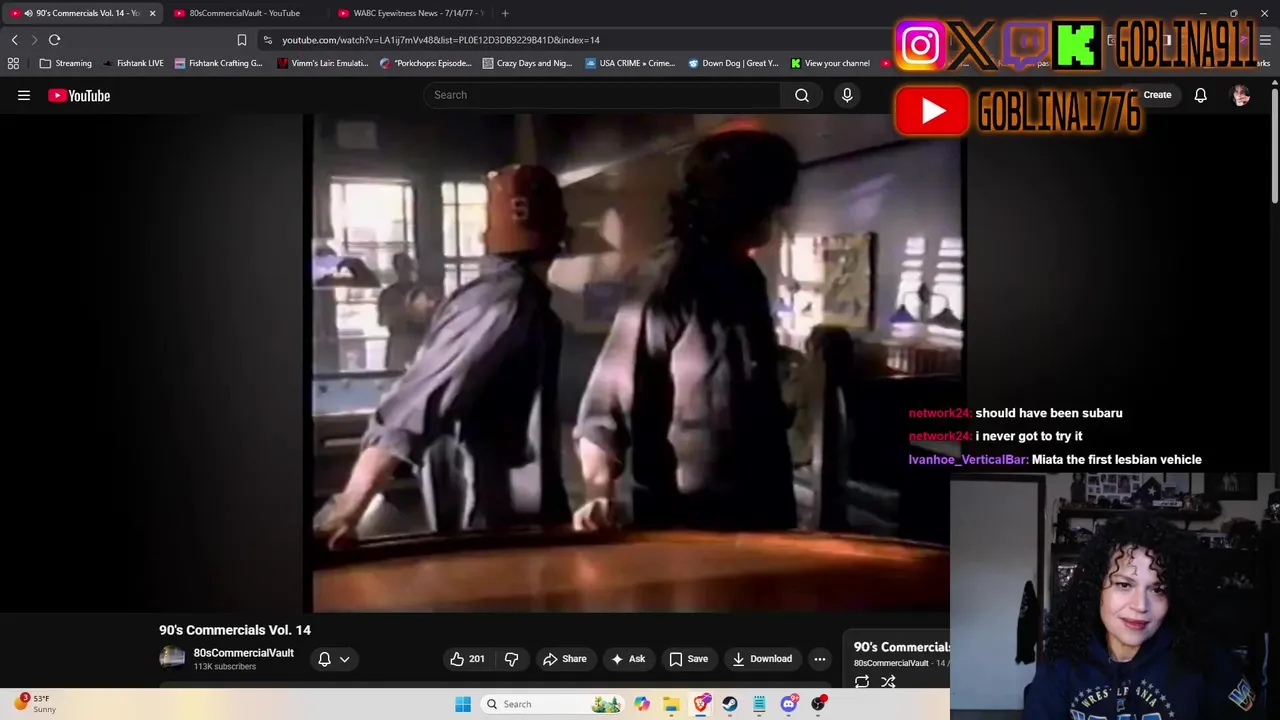Screen dimensions: 1280x720
Task: Open the Crazy Days and Nig... bookmark
Action: 527,63
